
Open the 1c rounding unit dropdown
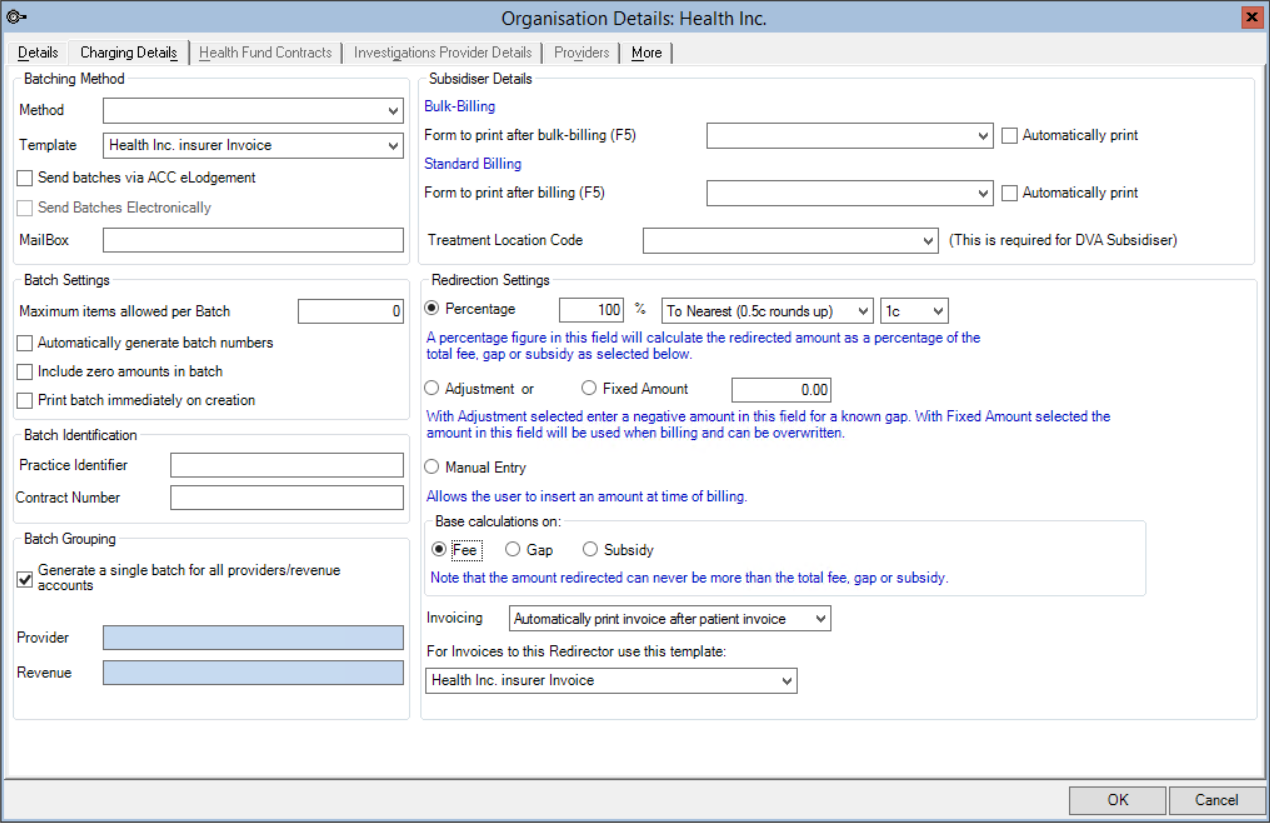[x=914, y=311]
